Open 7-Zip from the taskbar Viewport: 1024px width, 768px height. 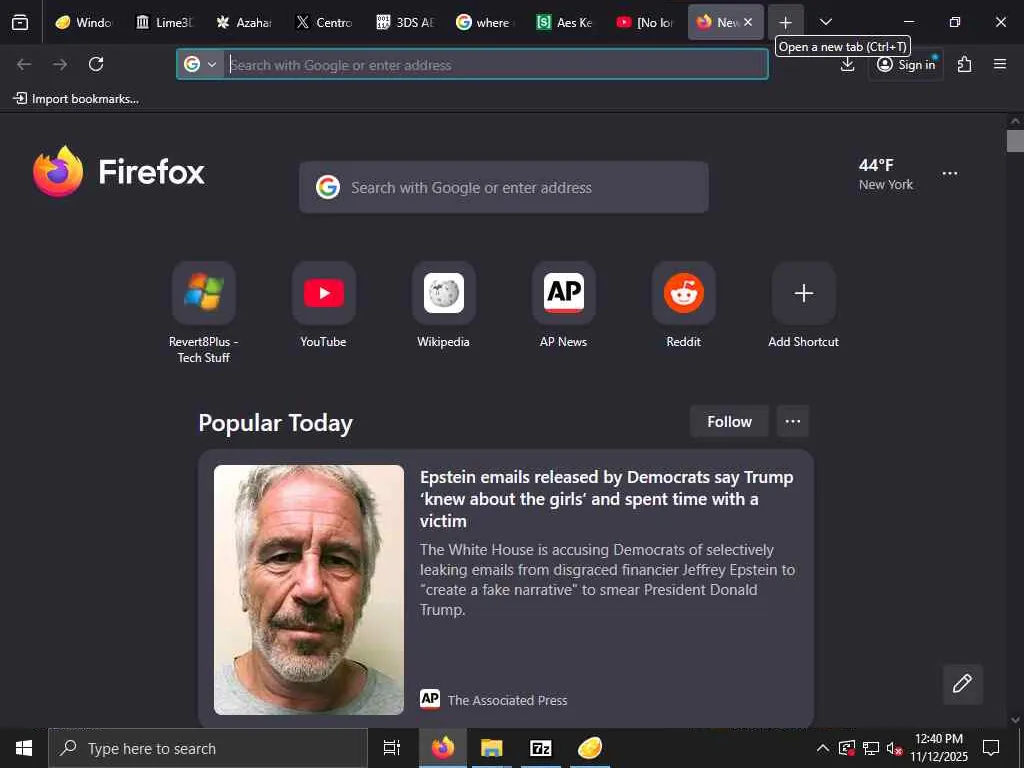541,748
